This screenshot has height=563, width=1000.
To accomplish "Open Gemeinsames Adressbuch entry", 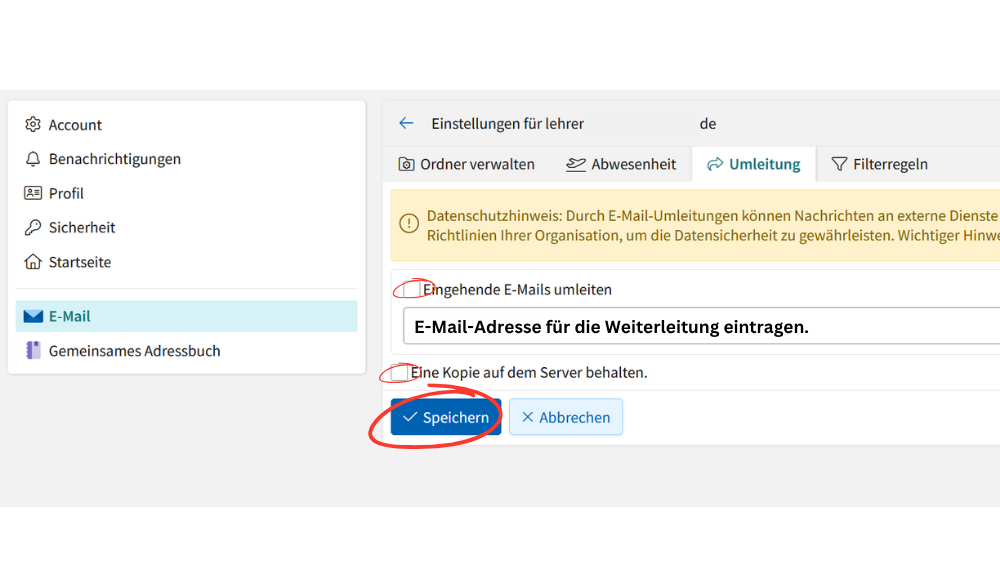I will (186, 351).
